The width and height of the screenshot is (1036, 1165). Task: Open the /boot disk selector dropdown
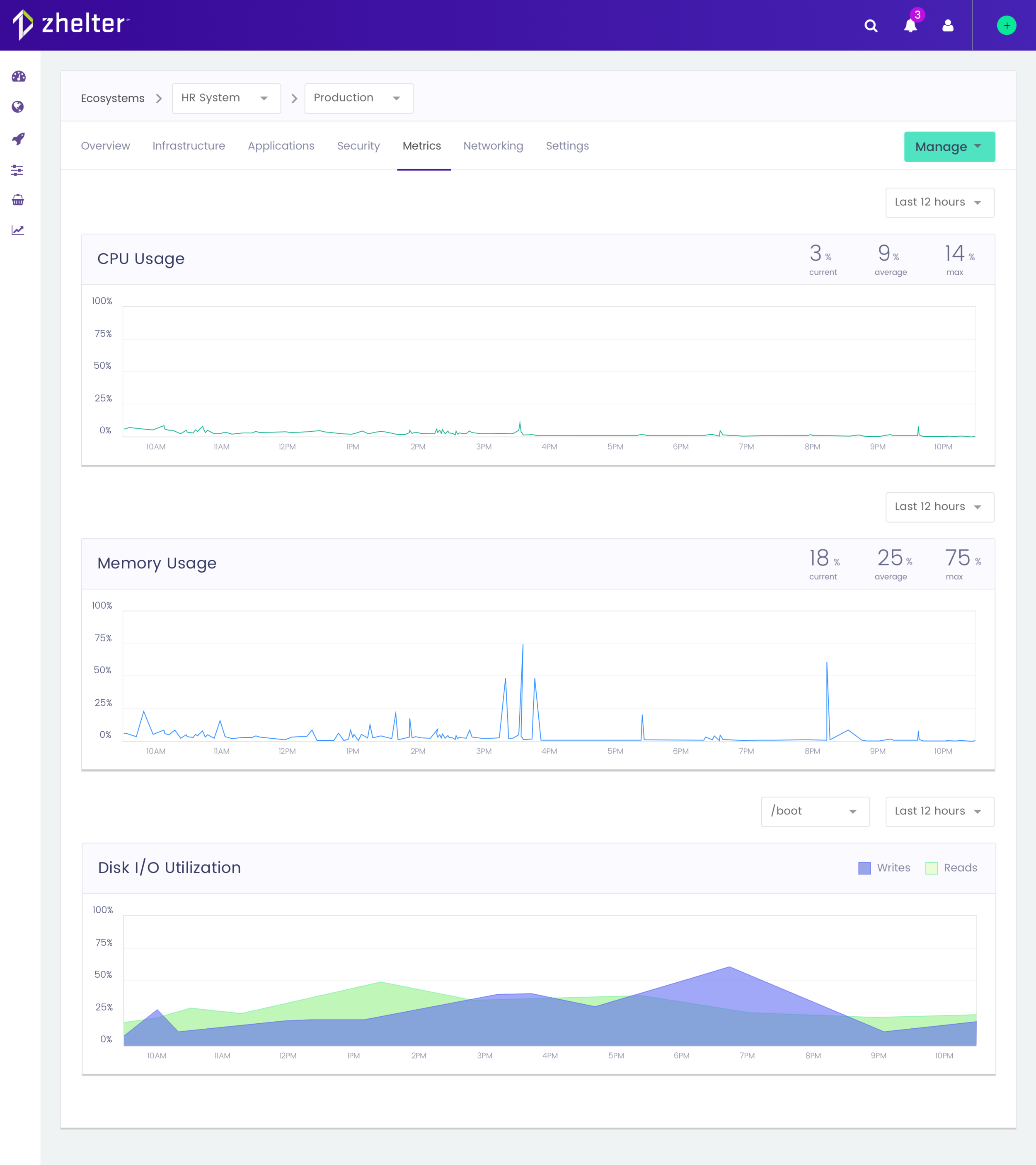(815, 811)
